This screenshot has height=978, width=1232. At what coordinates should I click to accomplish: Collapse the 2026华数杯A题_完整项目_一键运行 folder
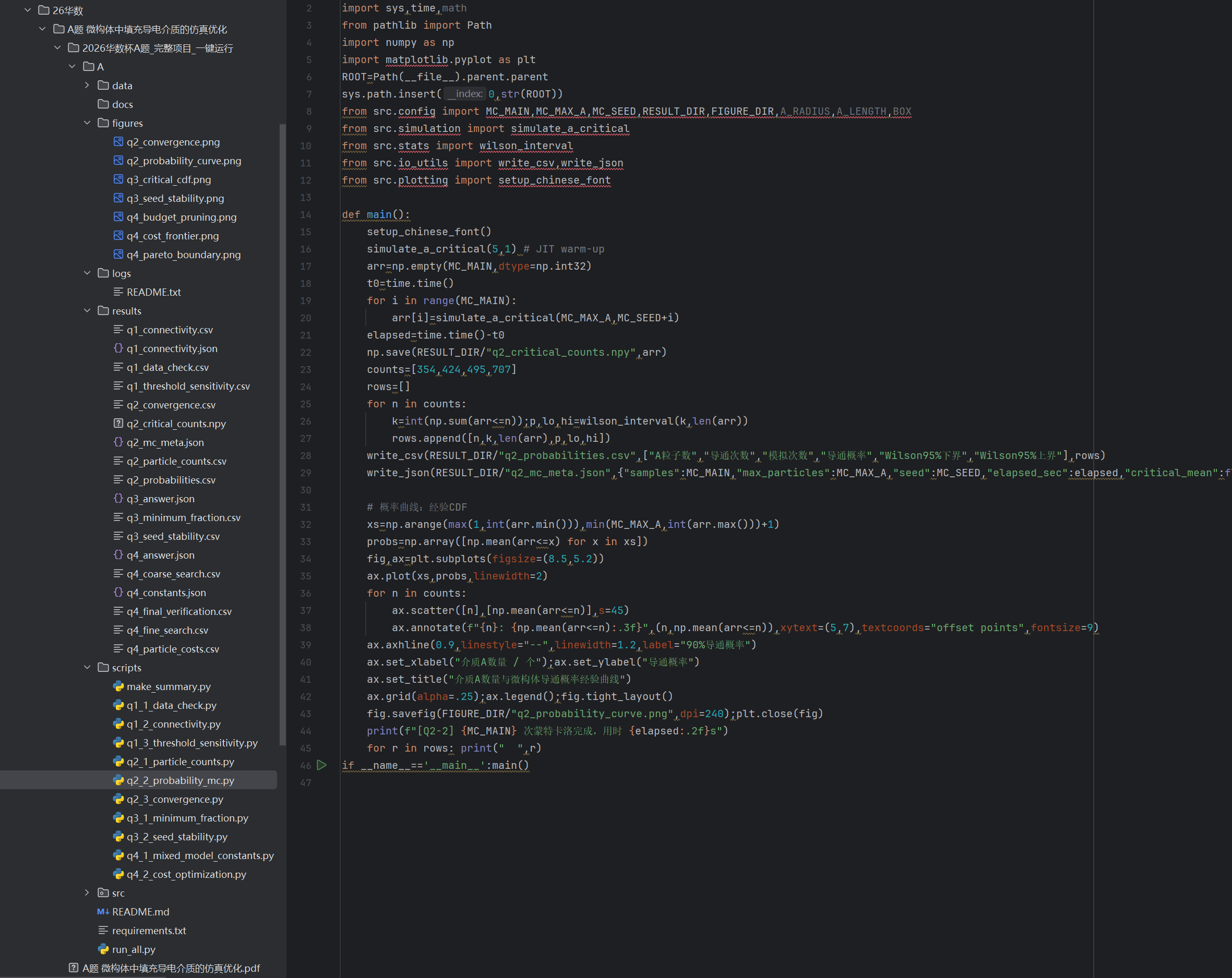pyautogui.click(x=57, y=48)
